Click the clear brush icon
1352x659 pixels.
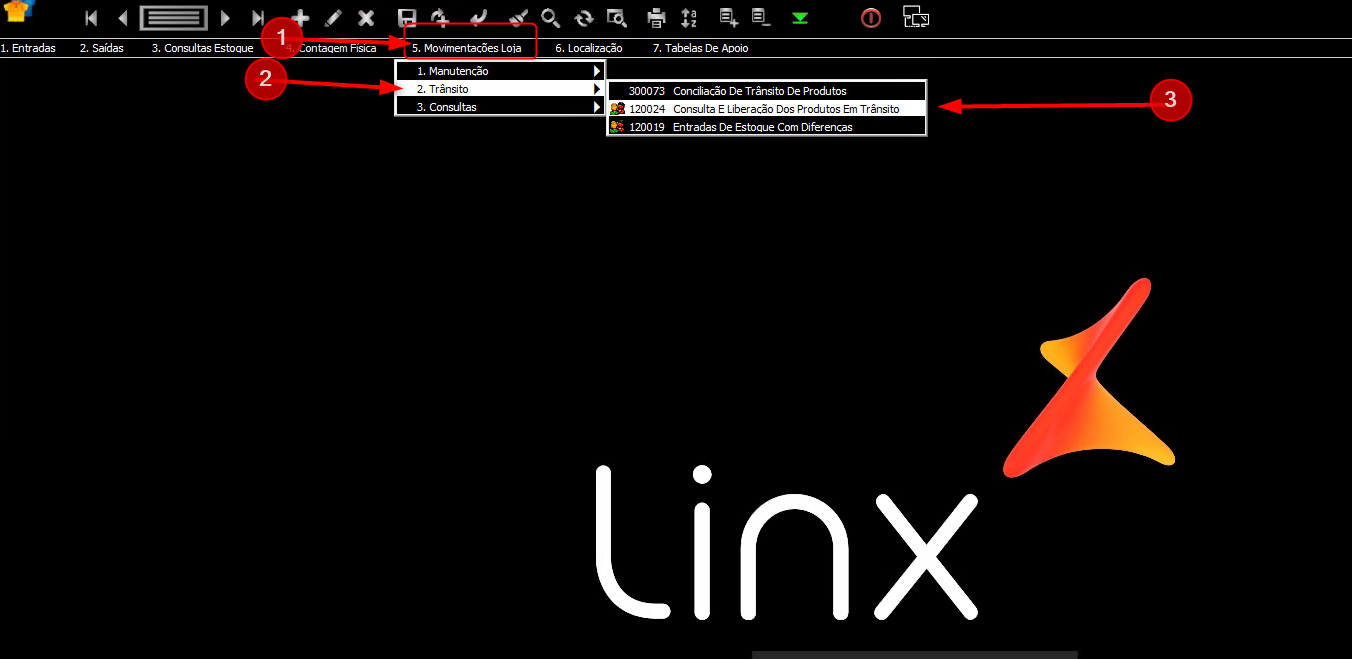click(x=517, y=18)
